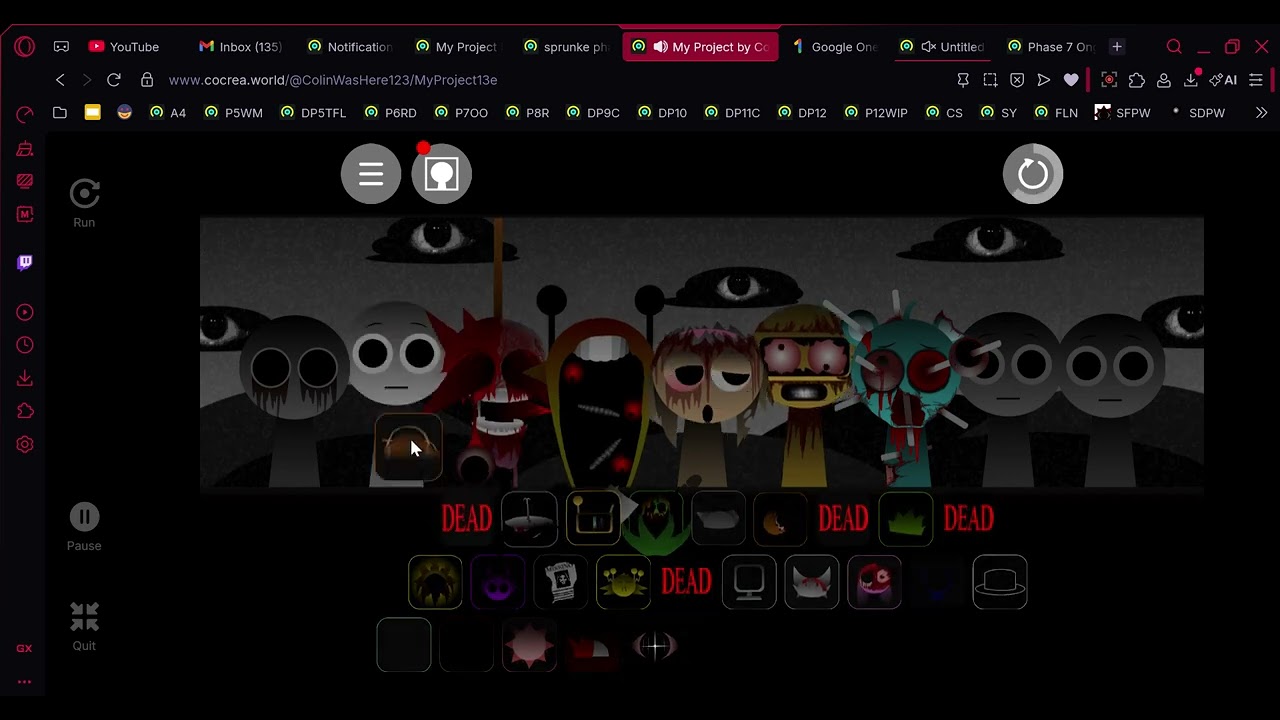Open the Aria AI button in toolbar
Screen dimensions: 1280x720
(x=1223, y=80)
